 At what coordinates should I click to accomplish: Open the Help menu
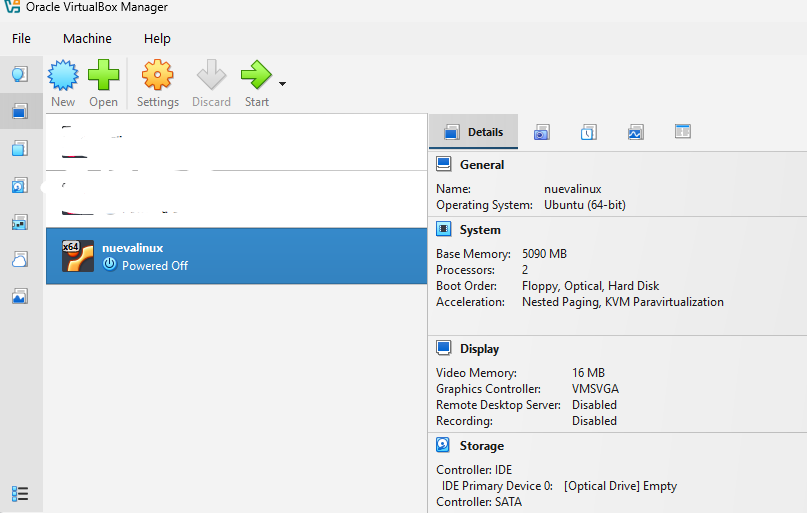click(157, 39)
